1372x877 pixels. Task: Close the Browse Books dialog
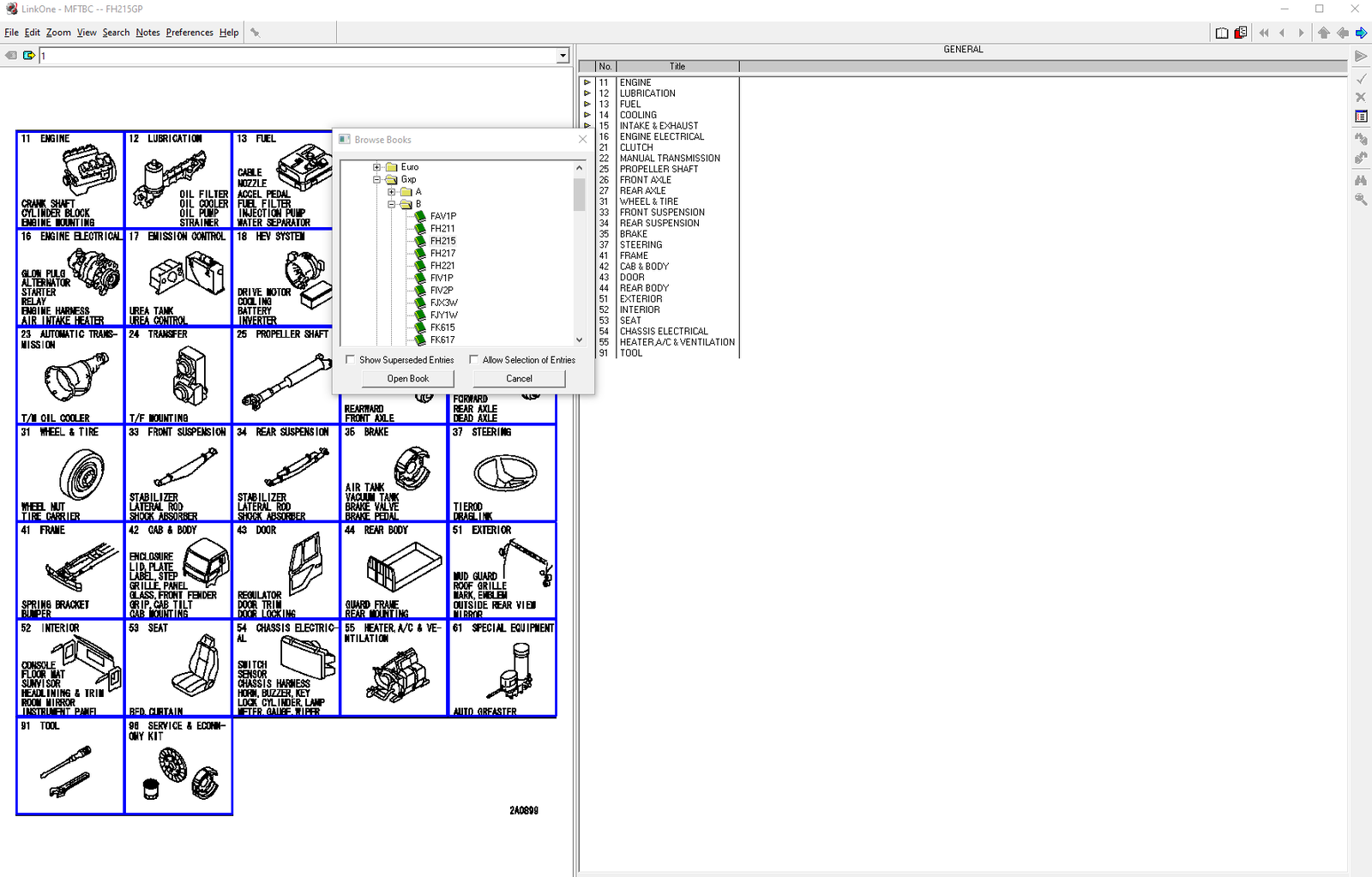pos(583,139)
